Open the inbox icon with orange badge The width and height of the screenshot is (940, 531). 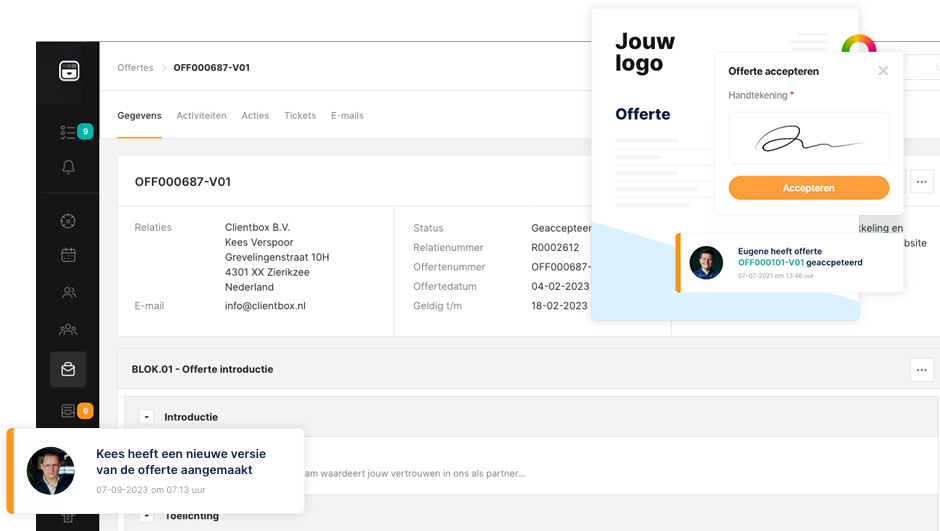coord(69,410)
